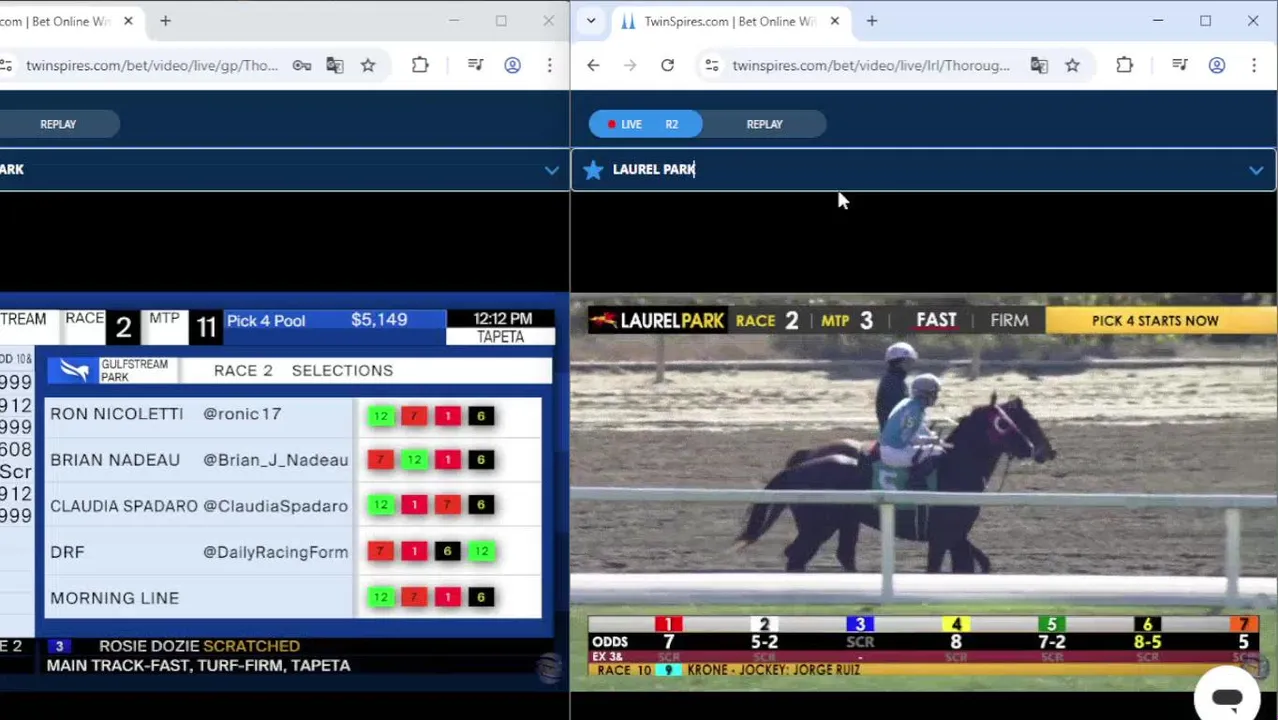Reload the page in right browser window

coord(667,65)
